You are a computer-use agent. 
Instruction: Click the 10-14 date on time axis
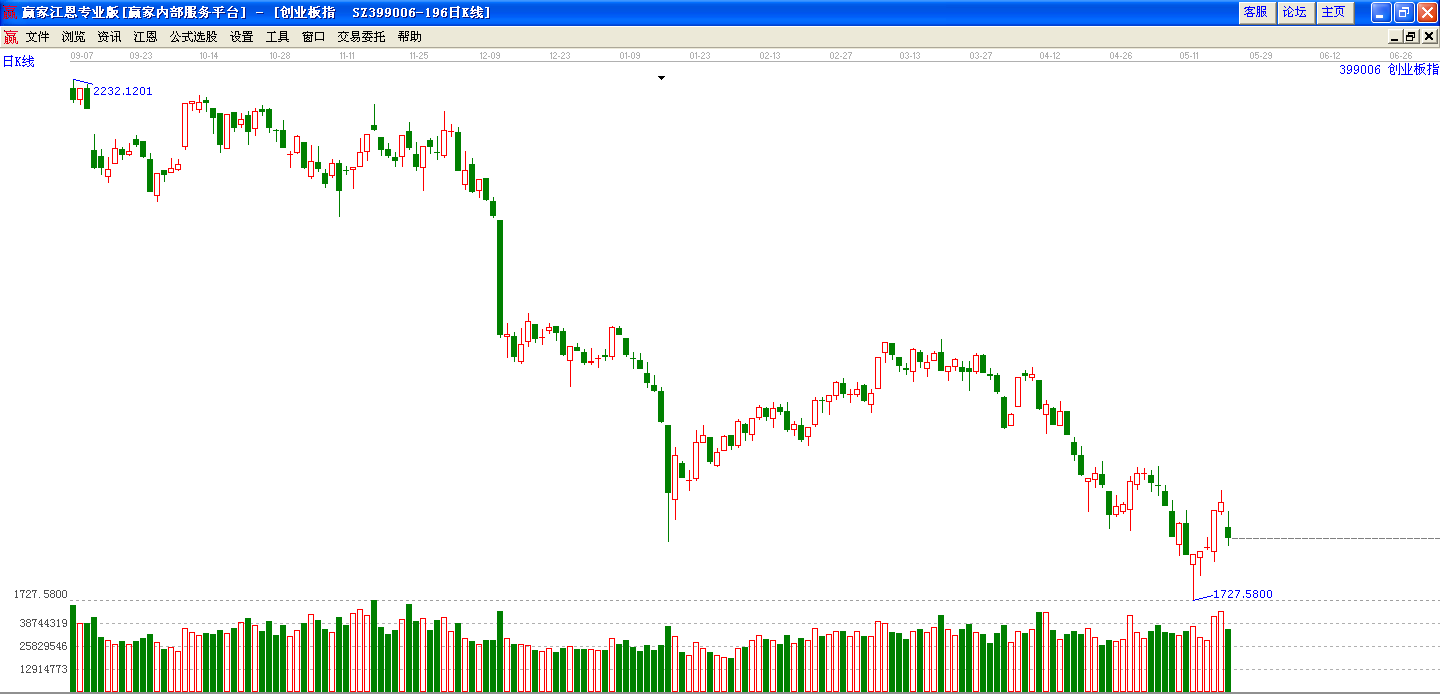click(209, 56)
